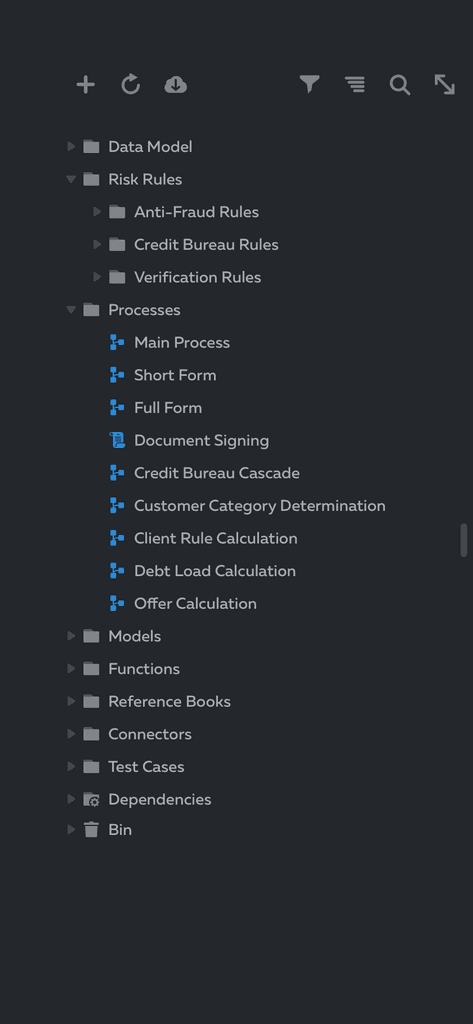Expand the Dependencies node arrow

[x=71, y=799]
